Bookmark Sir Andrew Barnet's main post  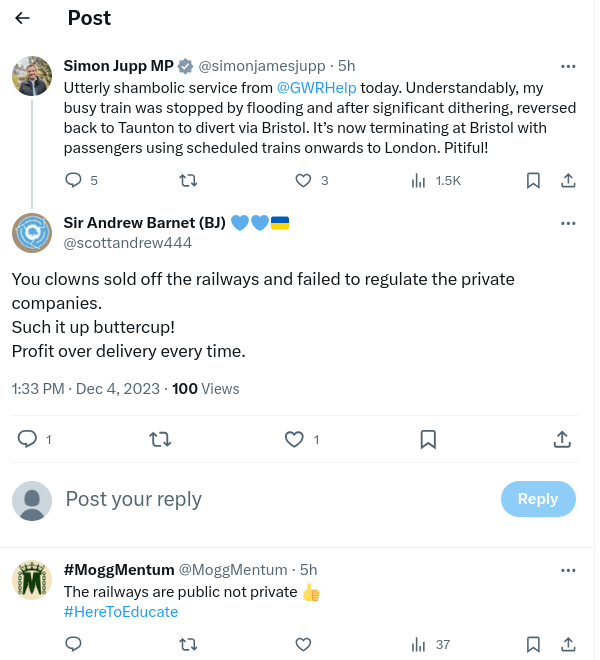tap(428, 439)
